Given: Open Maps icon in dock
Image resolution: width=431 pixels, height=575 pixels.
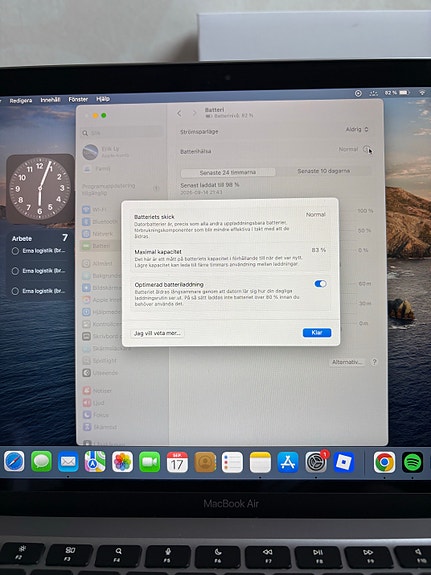Looking at the screenshot, I should [x=95, y=461].
